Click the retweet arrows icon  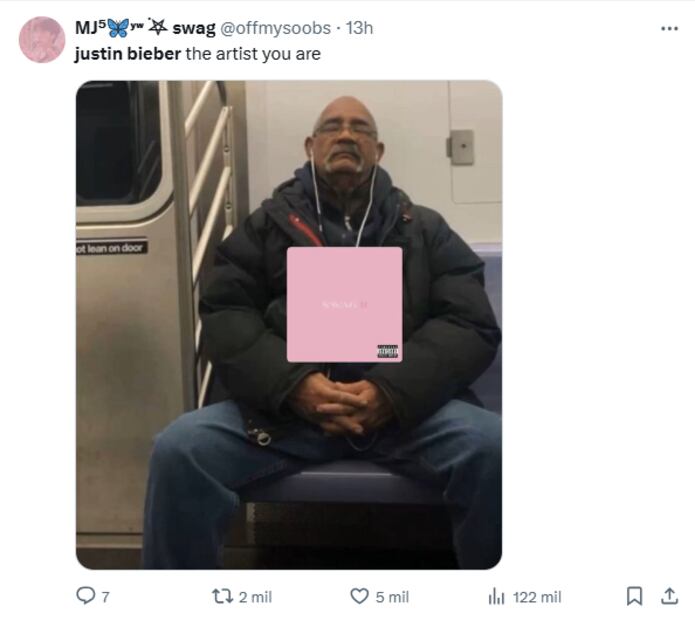[223, 597]
